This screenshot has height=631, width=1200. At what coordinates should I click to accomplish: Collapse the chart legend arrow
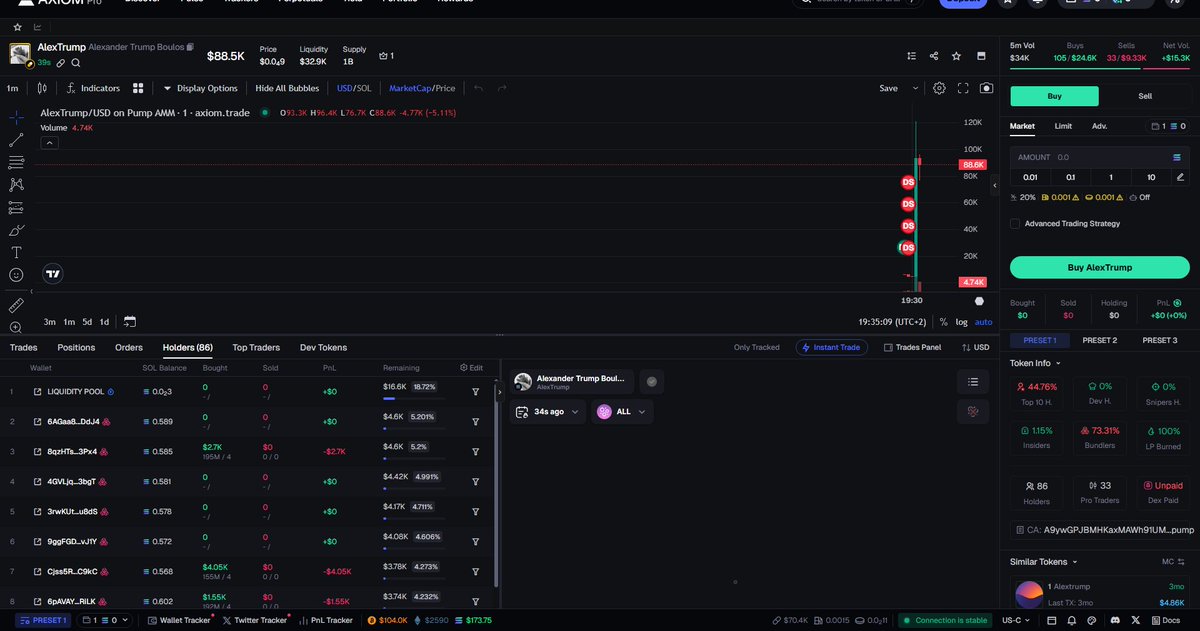(47, 143)
